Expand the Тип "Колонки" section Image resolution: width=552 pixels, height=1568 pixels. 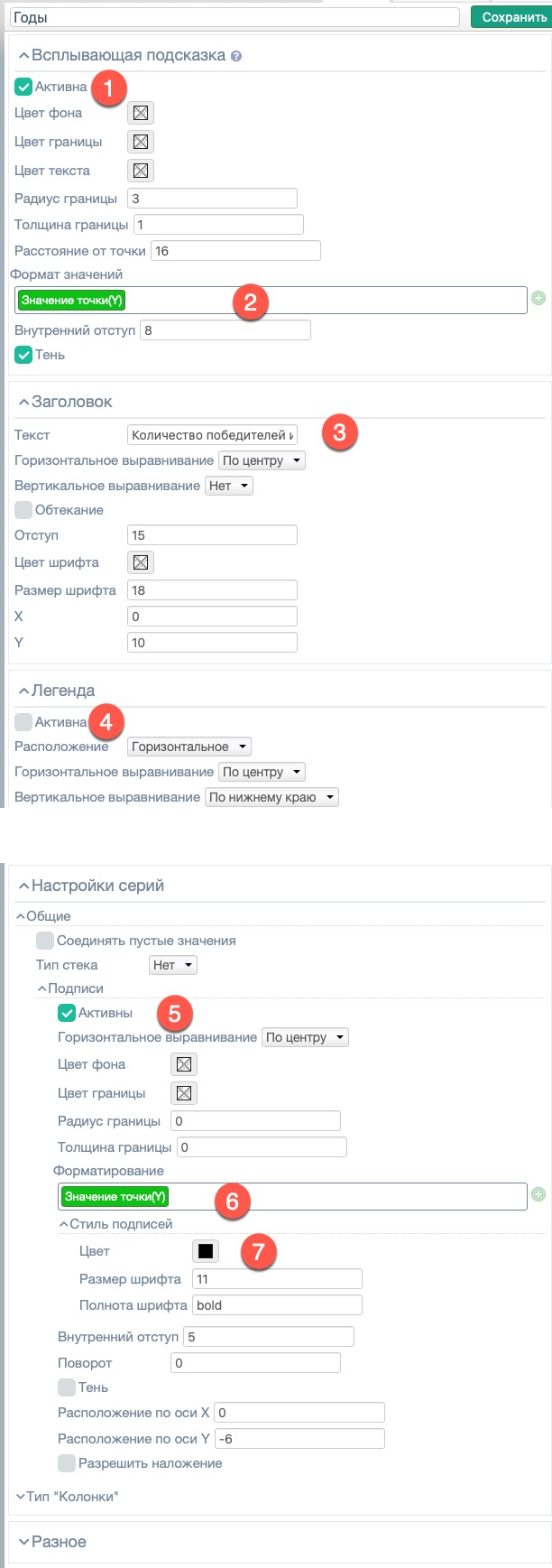tap(20, 1497)
